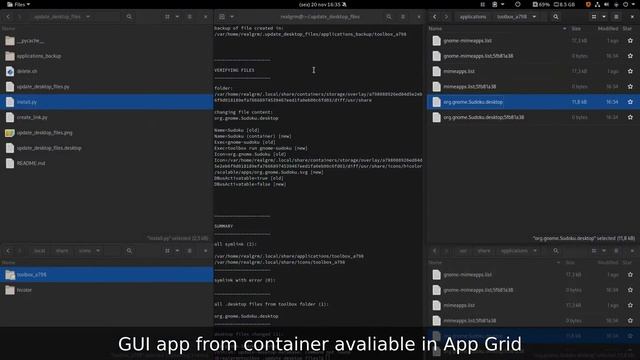This screenshot has height=360, width=640.
Task: Open search in the usr/share/applications window
Action: (x=556, y=251)
